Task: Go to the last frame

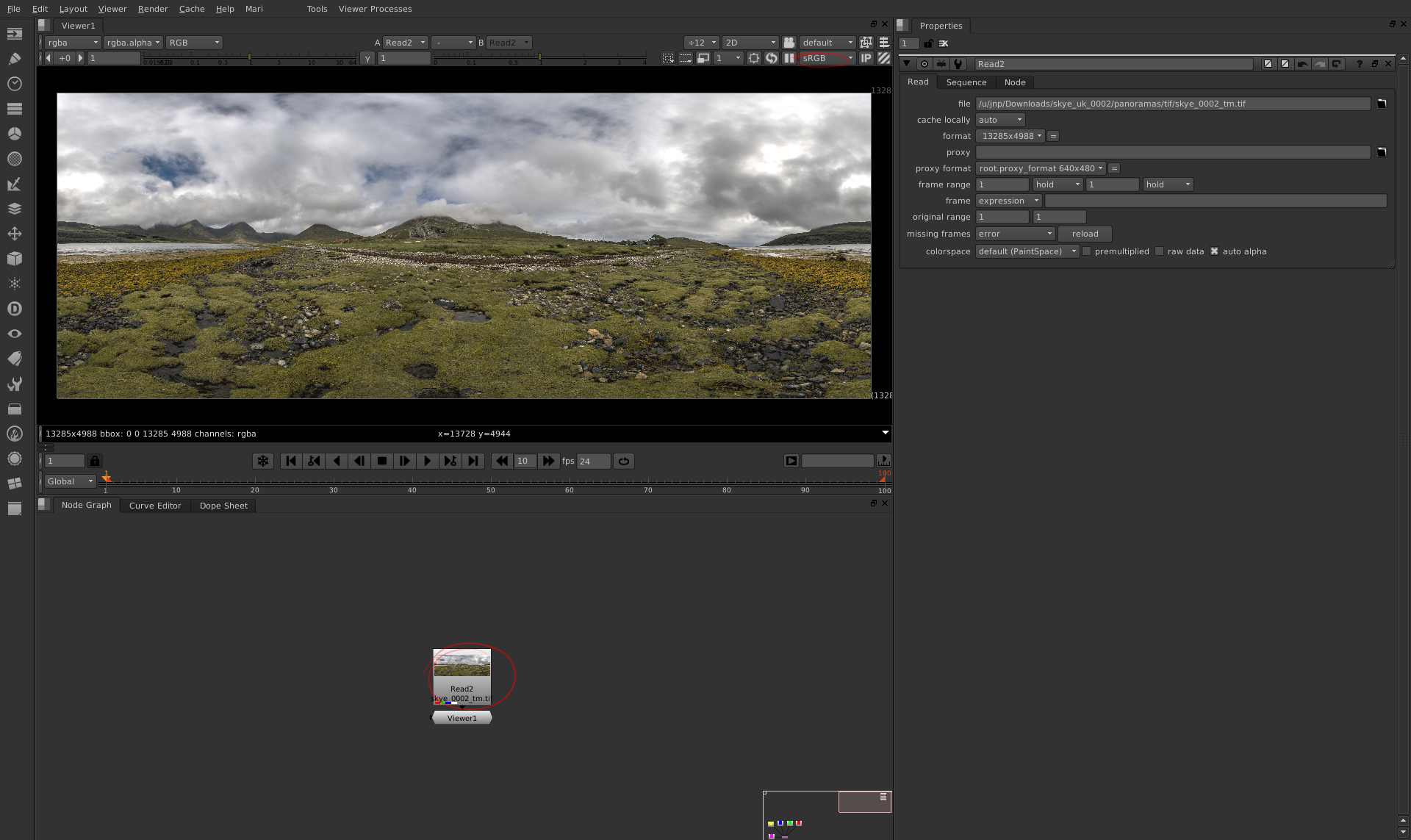Action: 473,461
